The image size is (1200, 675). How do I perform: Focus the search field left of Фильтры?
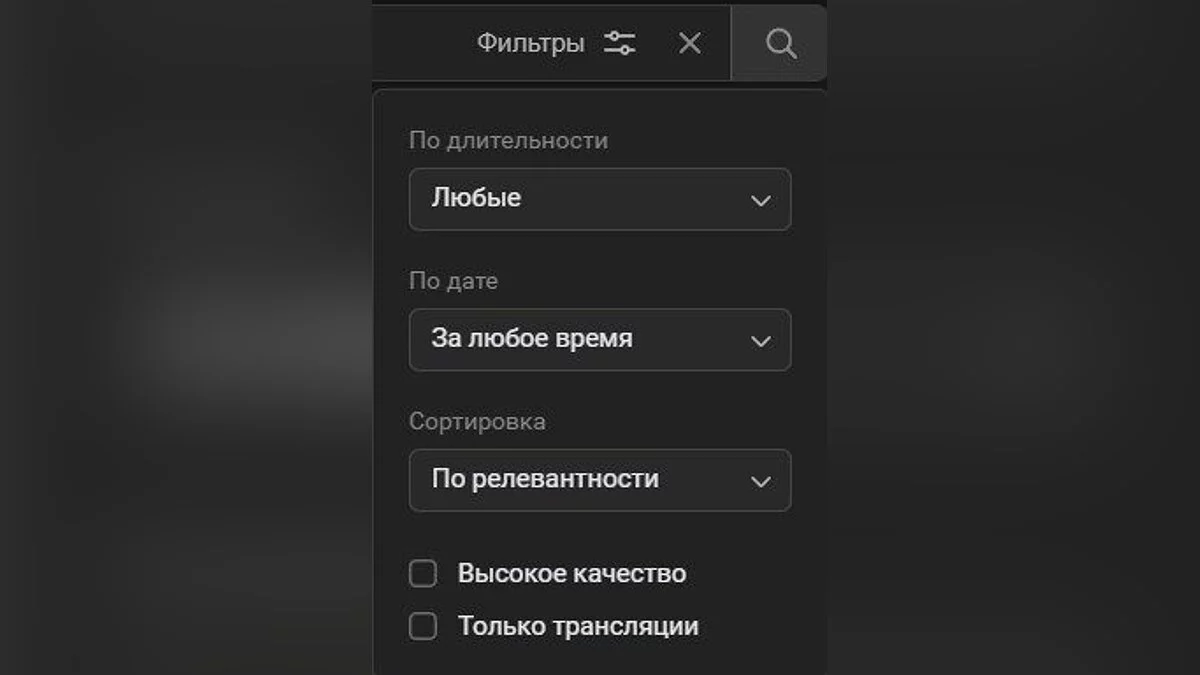coord(420,43)
